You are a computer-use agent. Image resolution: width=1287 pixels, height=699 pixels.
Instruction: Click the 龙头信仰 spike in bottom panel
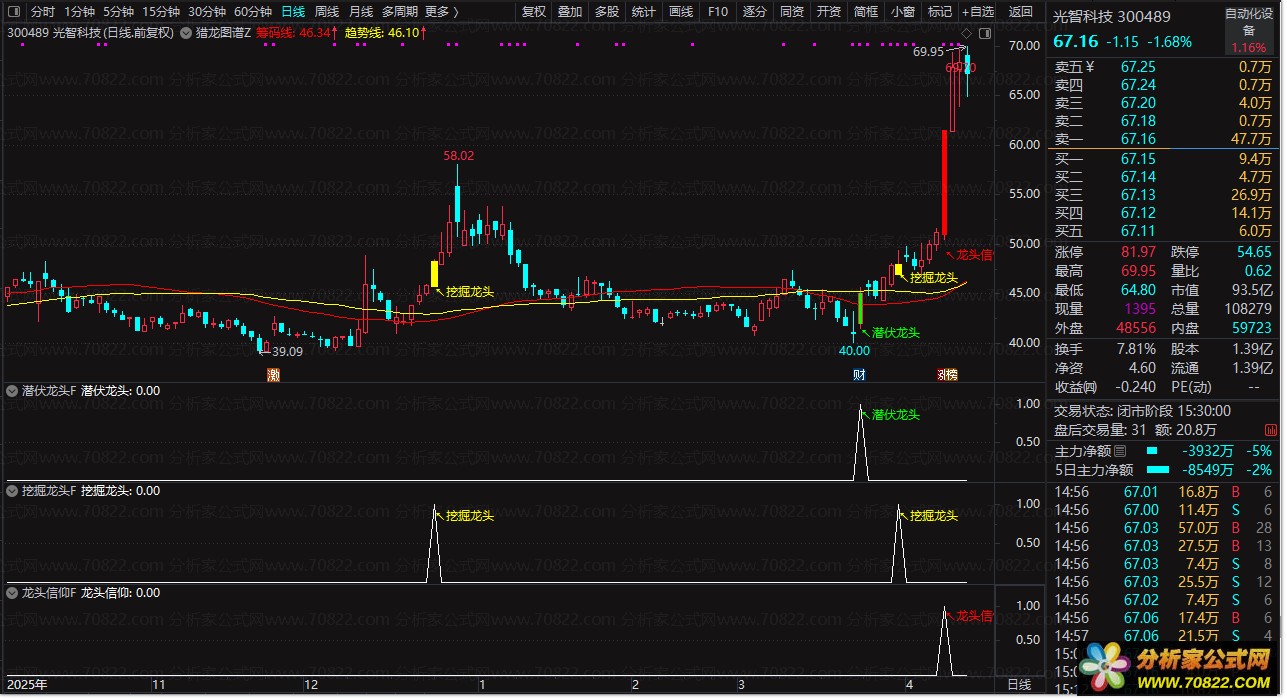(x=945, y=640)
